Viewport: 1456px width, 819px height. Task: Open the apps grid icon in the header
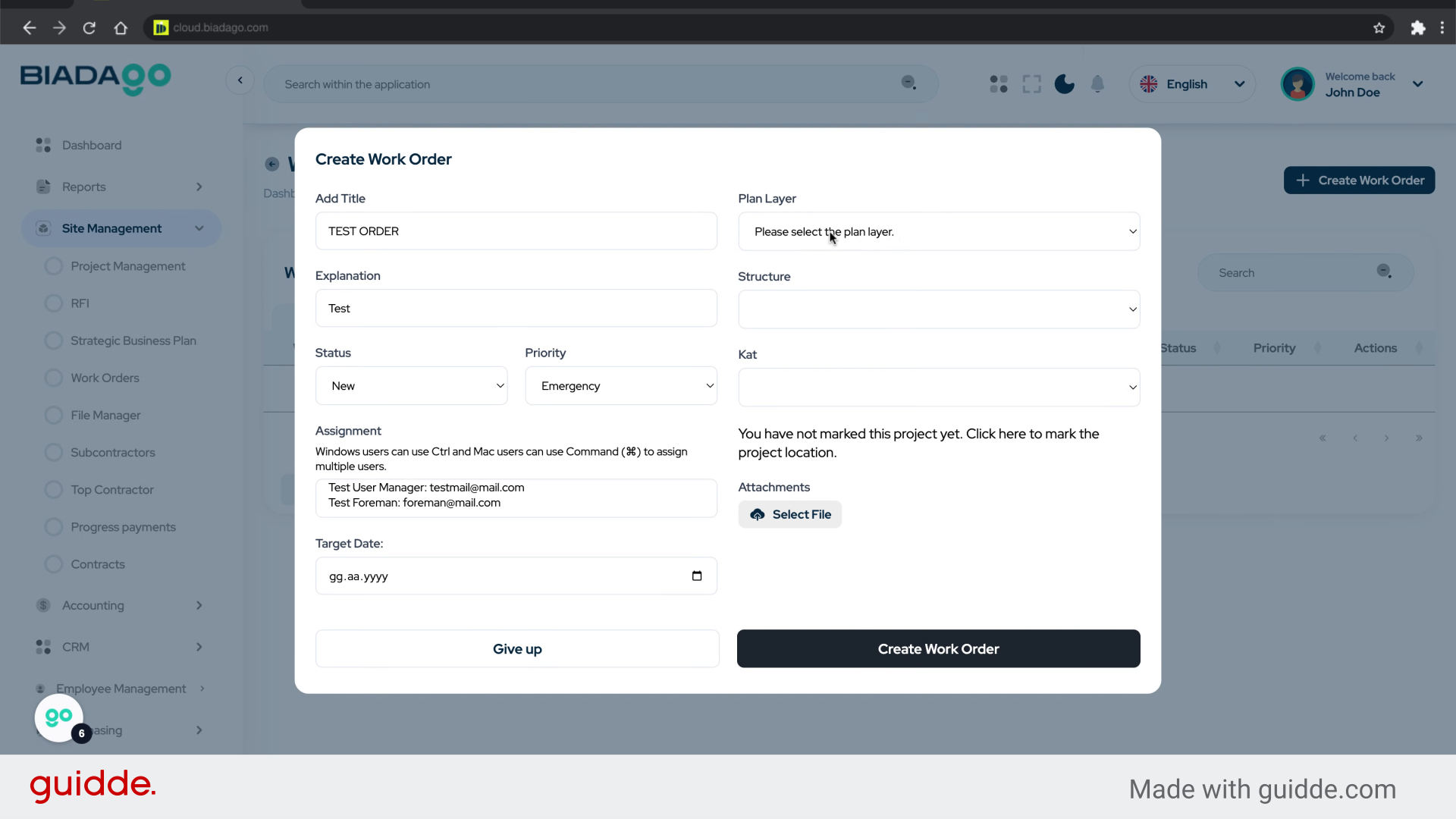click(998, 83)
